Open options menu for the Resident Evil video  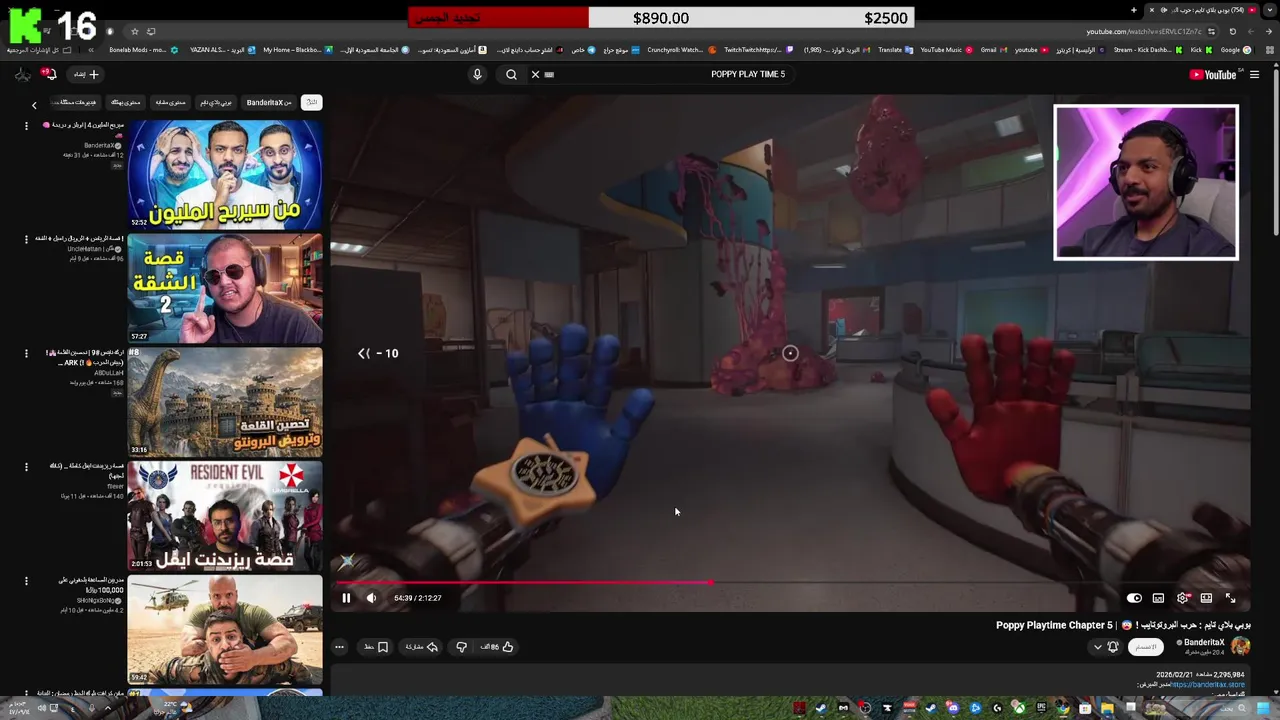click(x=26, y=466)
